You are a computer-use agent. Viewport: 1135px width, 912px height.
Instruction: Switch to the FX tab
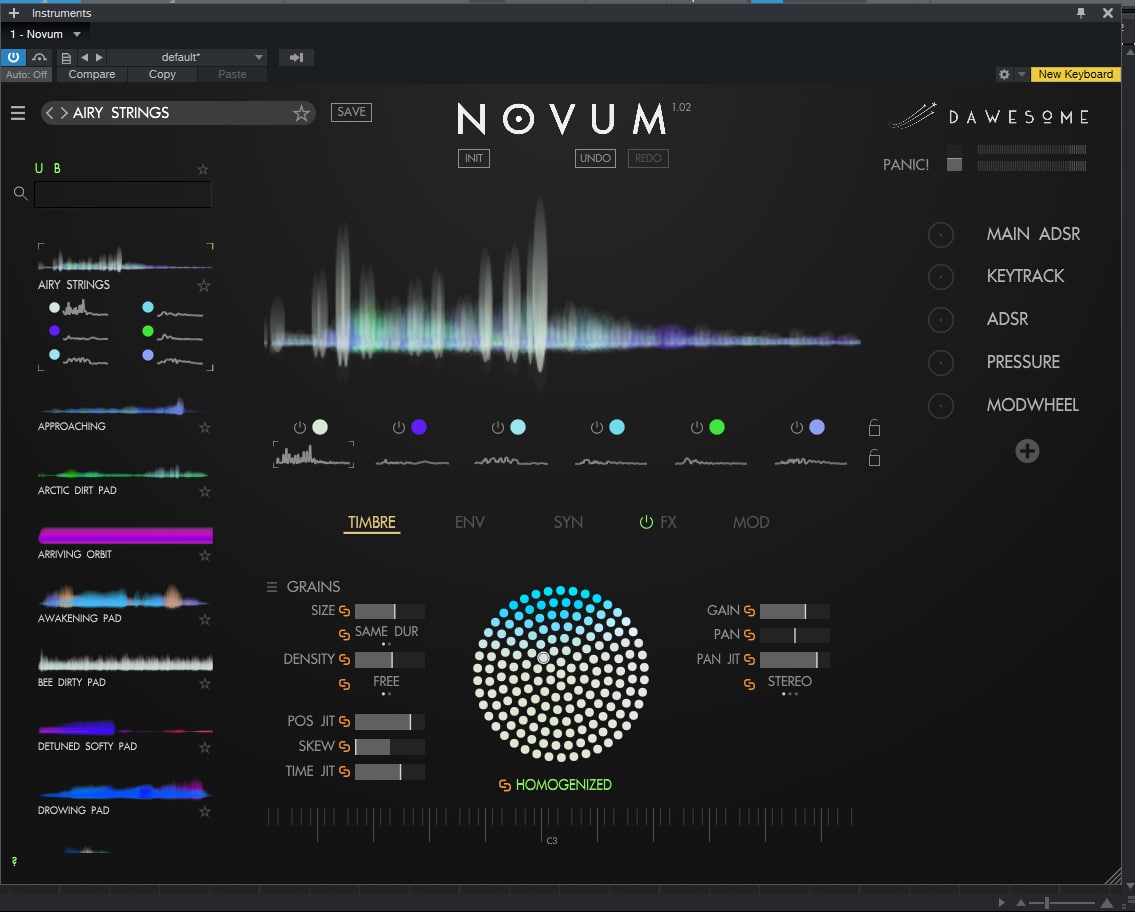click(x=668, y=523)
